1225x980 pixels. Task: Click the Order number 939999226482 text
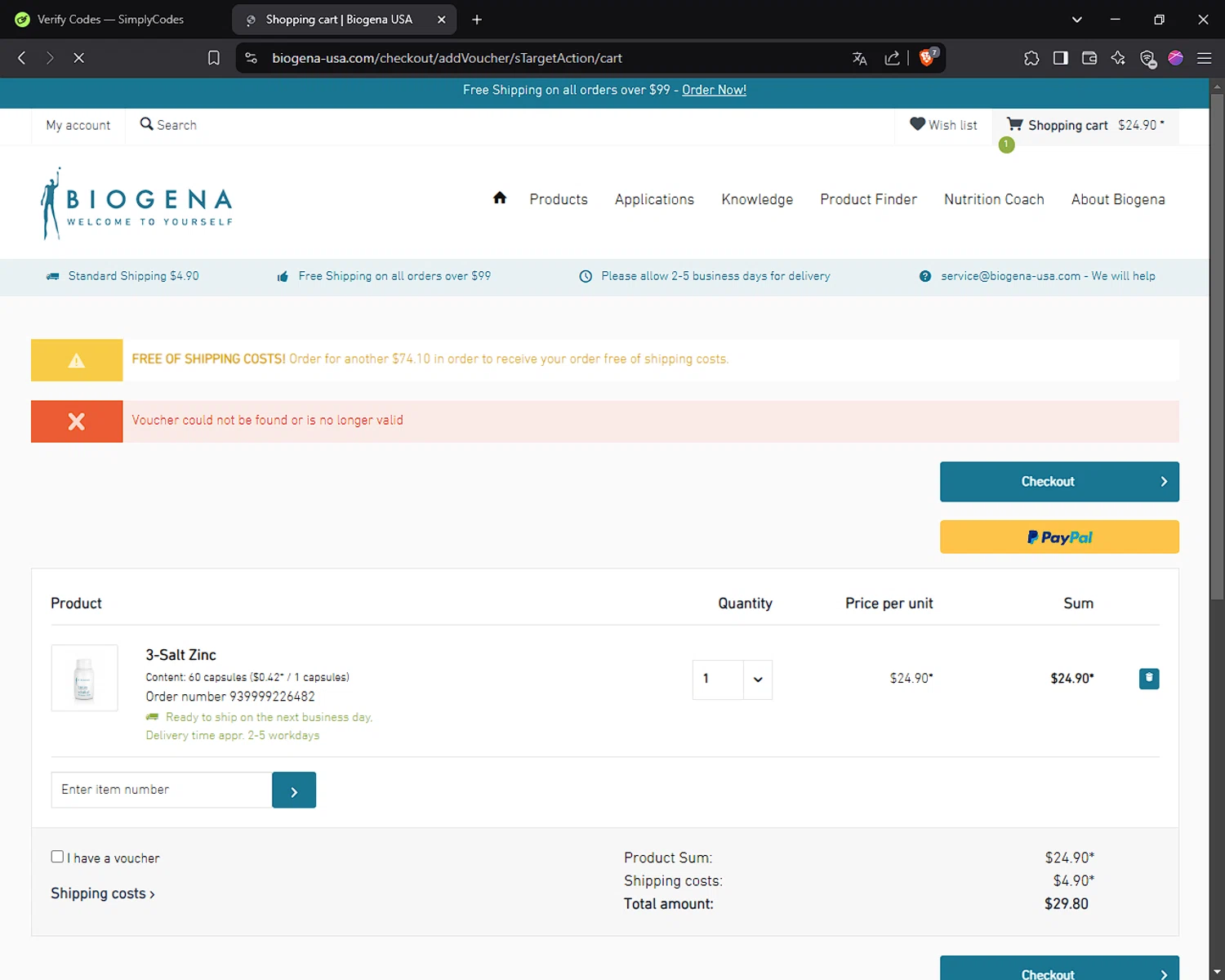click(230, 697)
